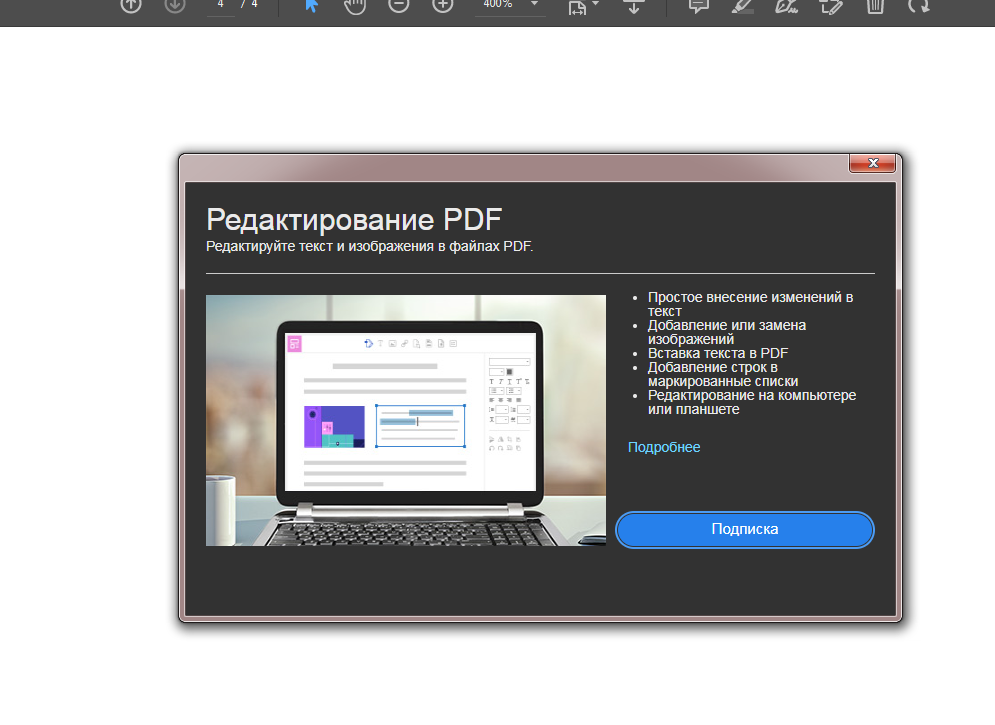Click the 'Редактируйте текст и изображения' subtitle

pos(369,246)
